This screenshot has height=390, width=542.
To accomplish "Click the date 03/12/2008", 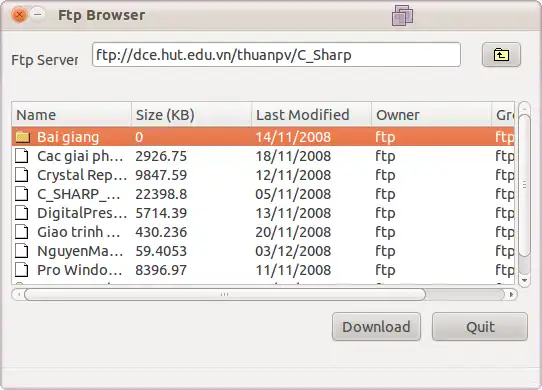I will pyautogui.click(x=293, y=251).
